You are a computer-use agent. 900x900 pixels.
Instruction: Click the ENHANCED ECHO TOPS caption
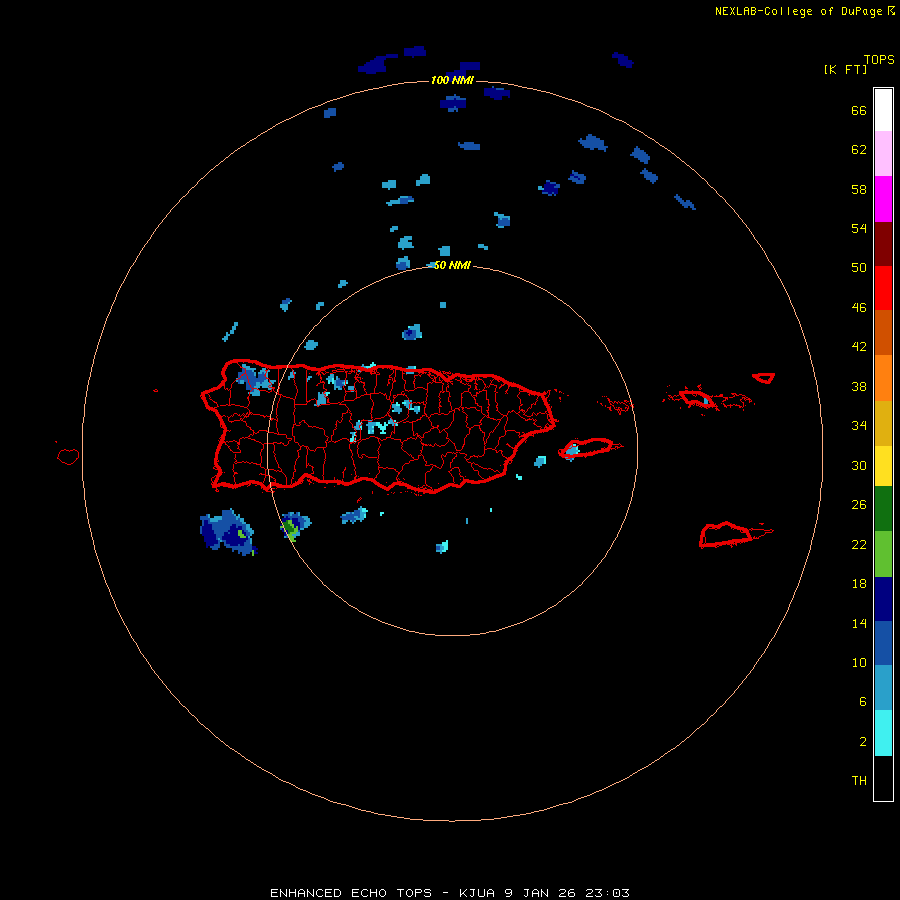(351, 893)
